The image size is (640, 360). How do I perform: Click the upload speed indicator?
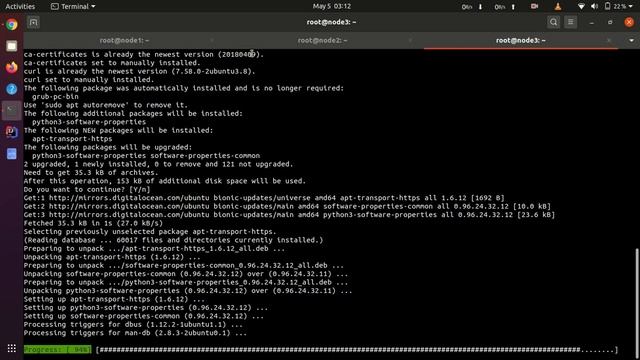click(505, 7)
